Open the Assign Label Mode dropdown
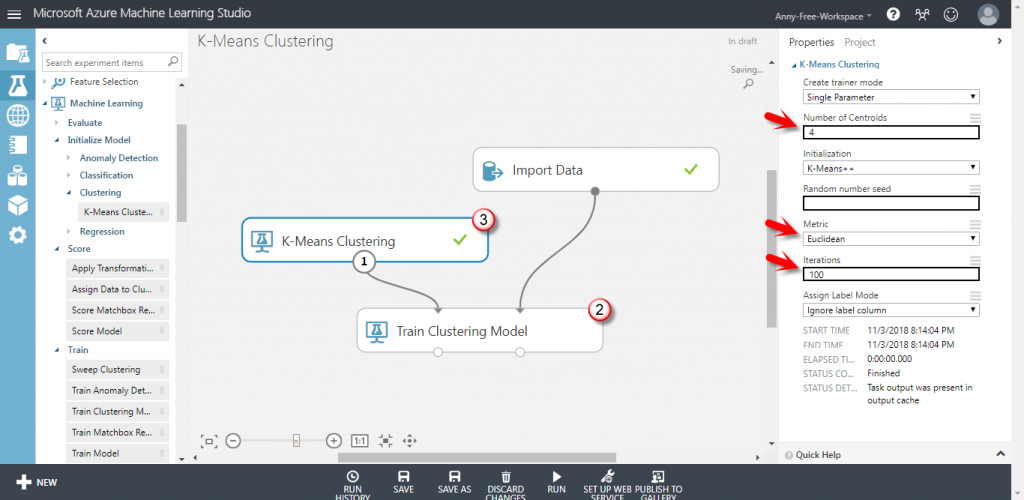The image size is (1024, 500). pos(891,310)
